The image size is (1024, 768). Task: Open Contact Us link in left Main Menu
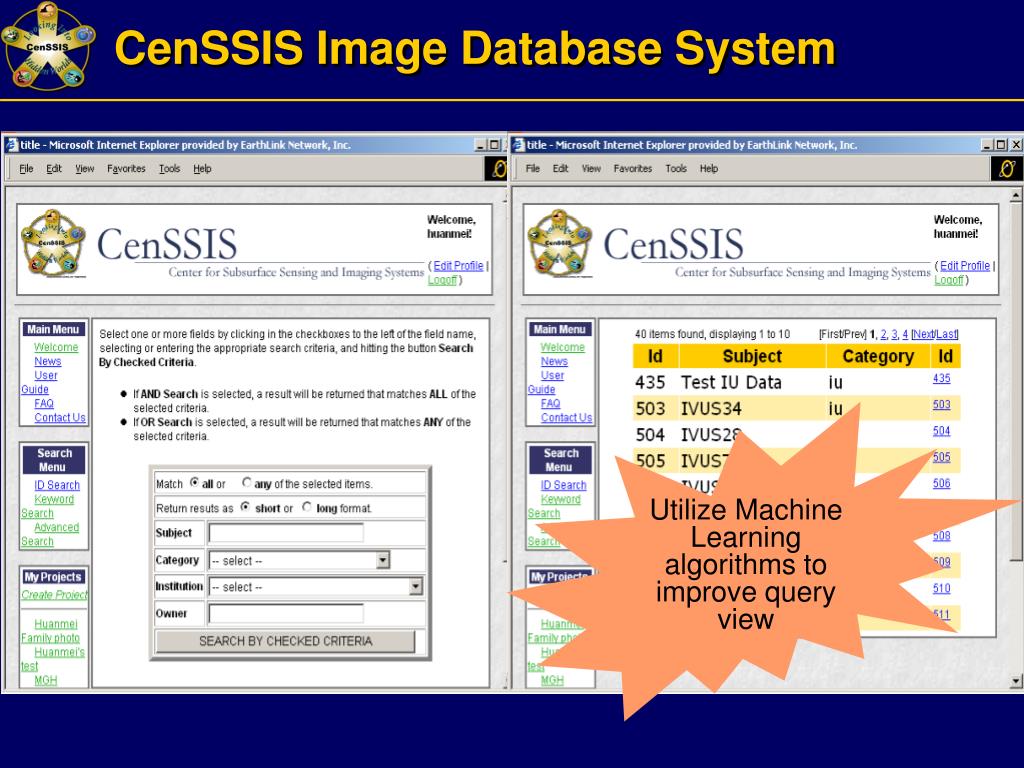click(x=60, y=417)
